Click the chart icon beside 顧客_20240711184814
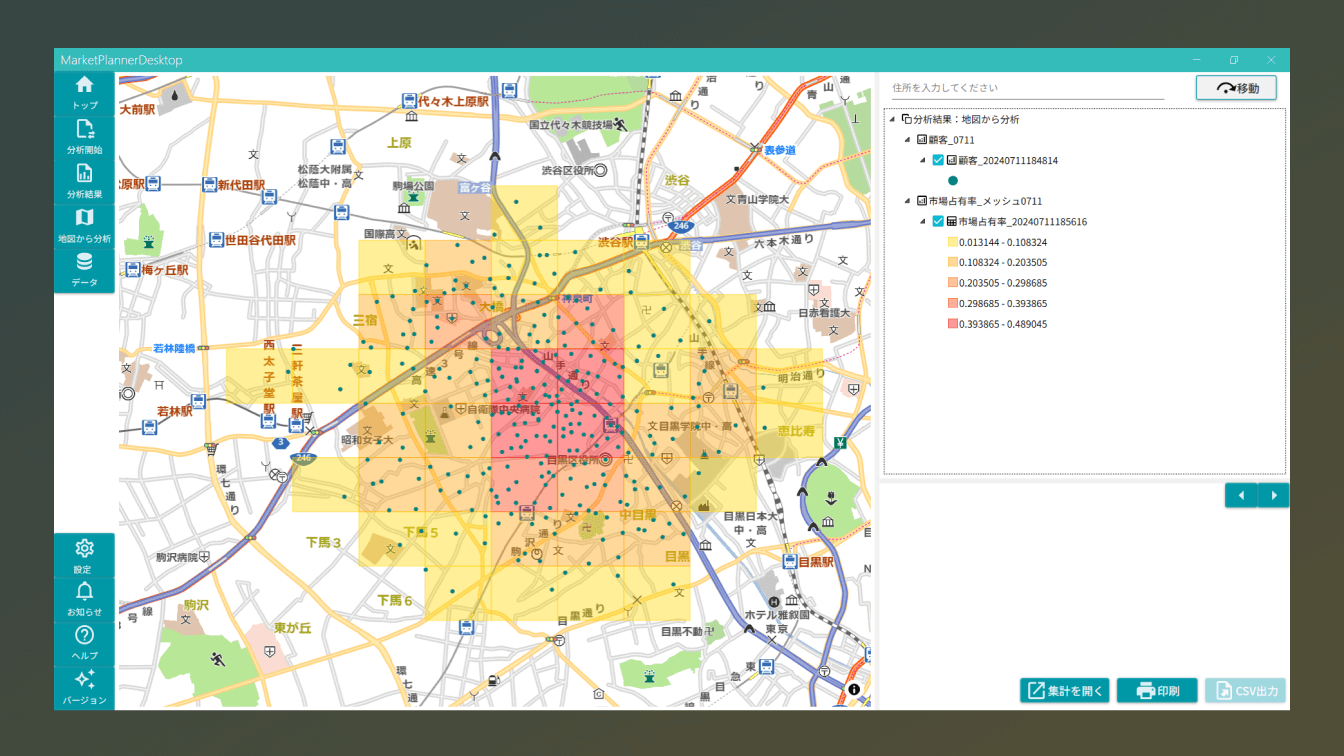The image size is (1344, 756). pyautogui.click(x=951, y=160)
